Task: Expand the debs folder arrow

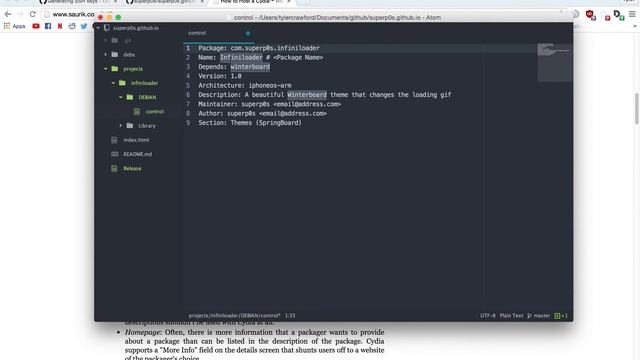Action: pos(106,54)
